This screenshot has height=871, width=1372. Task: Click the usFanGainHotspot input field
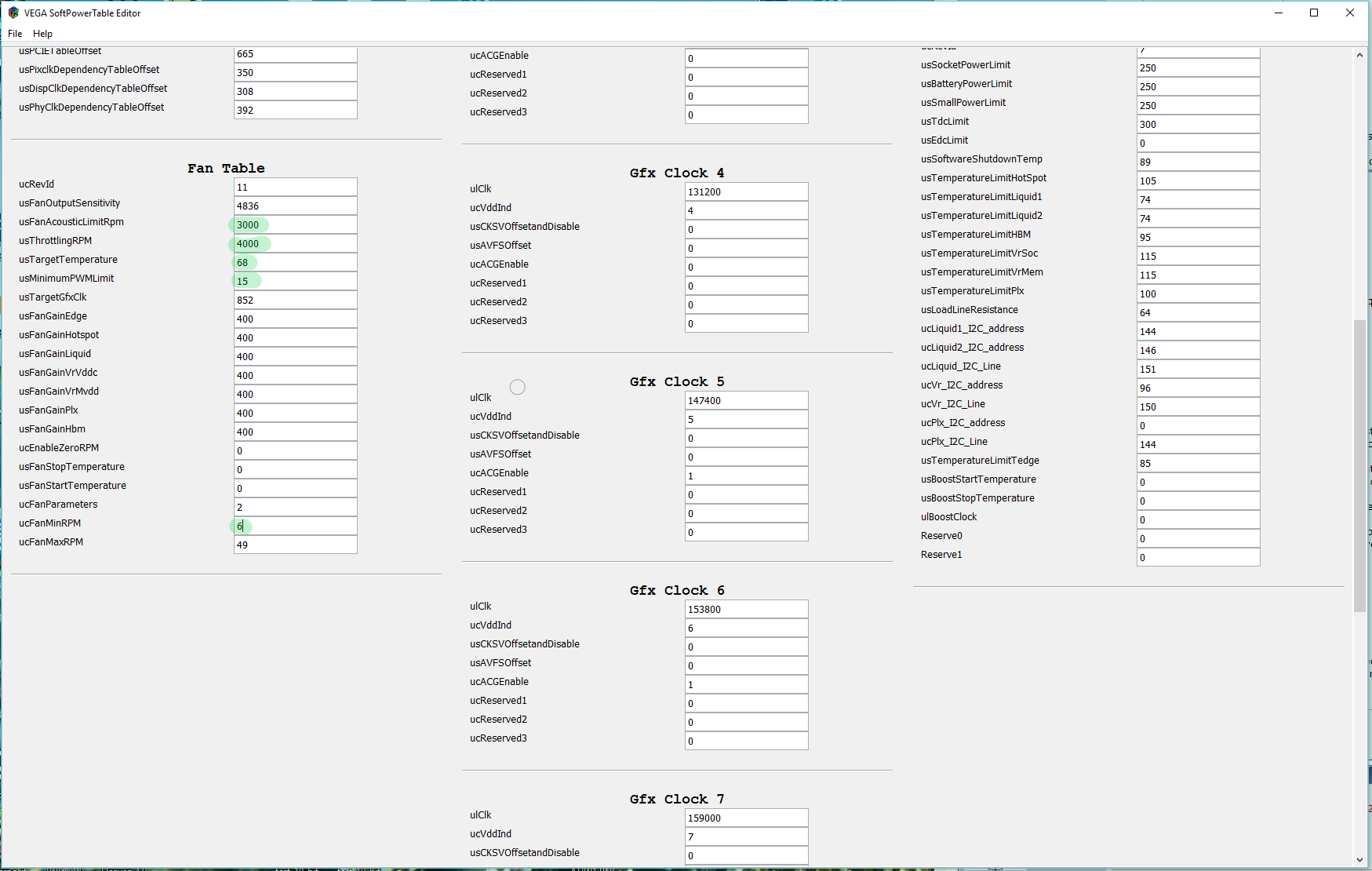[x=296, y=337]
